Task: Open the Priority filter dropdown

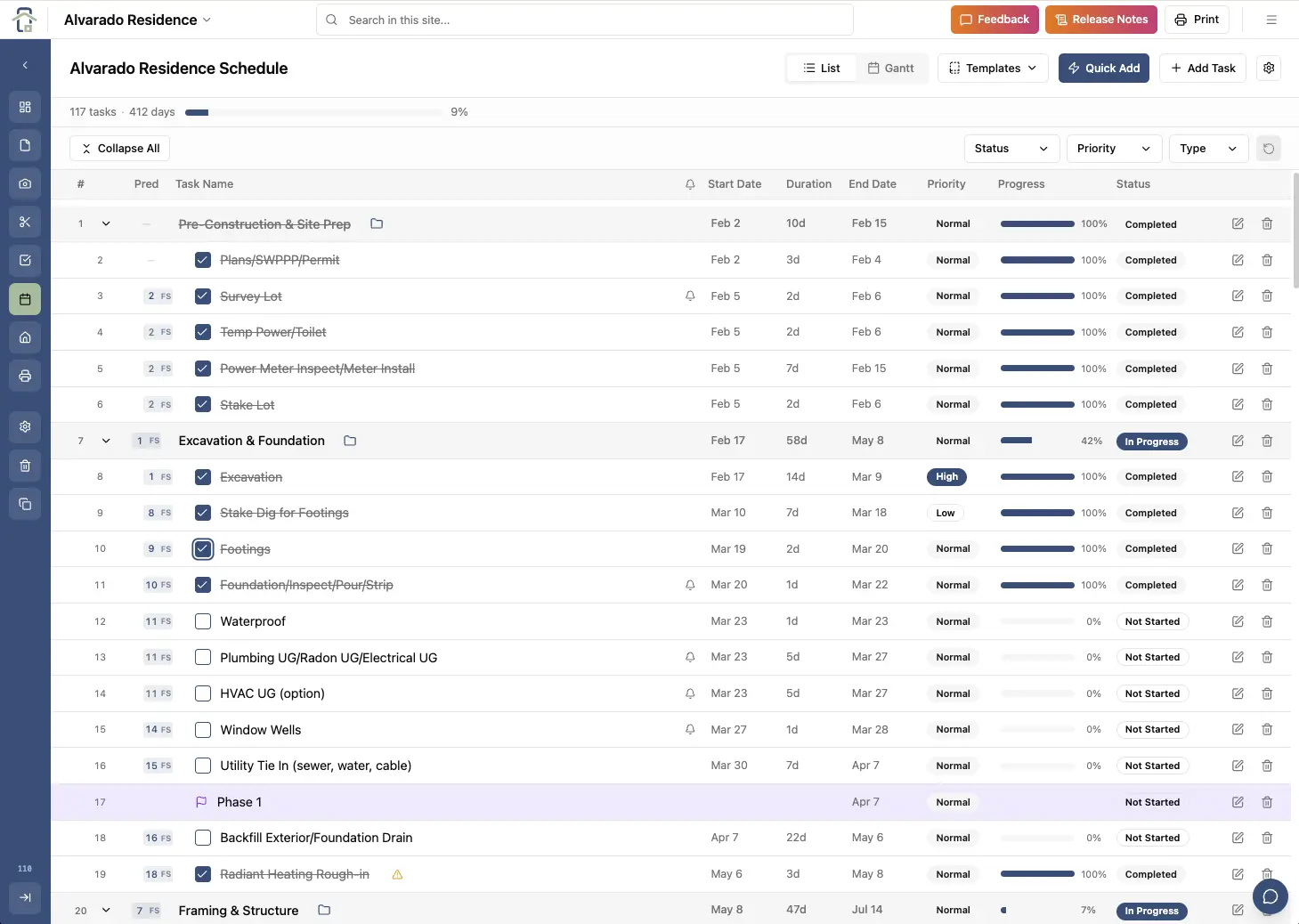Action: click(1112, 148)
